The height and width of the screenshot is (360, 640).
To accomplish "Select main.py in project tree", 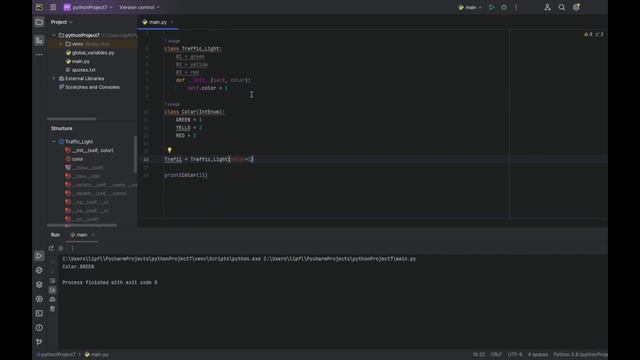I will pyautogui.click(x=78, y=61).
